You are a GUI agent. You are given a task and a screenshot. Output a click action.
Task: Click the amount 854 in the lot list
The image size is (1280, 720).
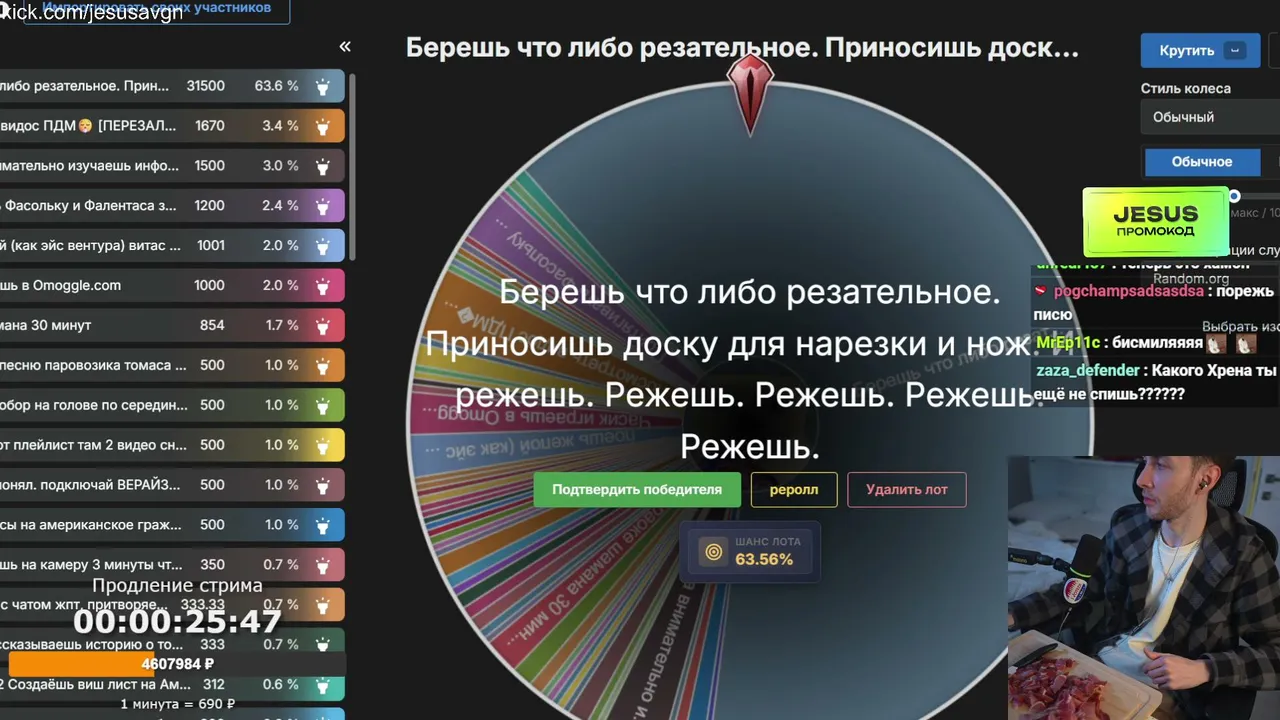pos(212,325)
